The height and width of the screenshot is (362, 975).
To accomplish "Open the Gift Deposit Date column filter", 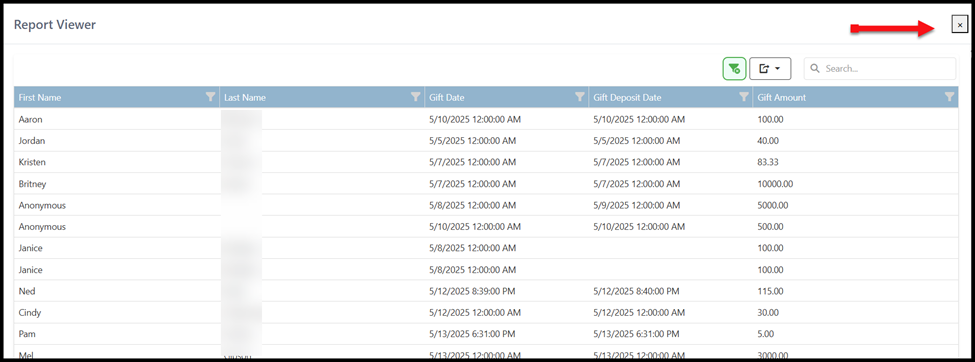I will (x=744, y=97).
